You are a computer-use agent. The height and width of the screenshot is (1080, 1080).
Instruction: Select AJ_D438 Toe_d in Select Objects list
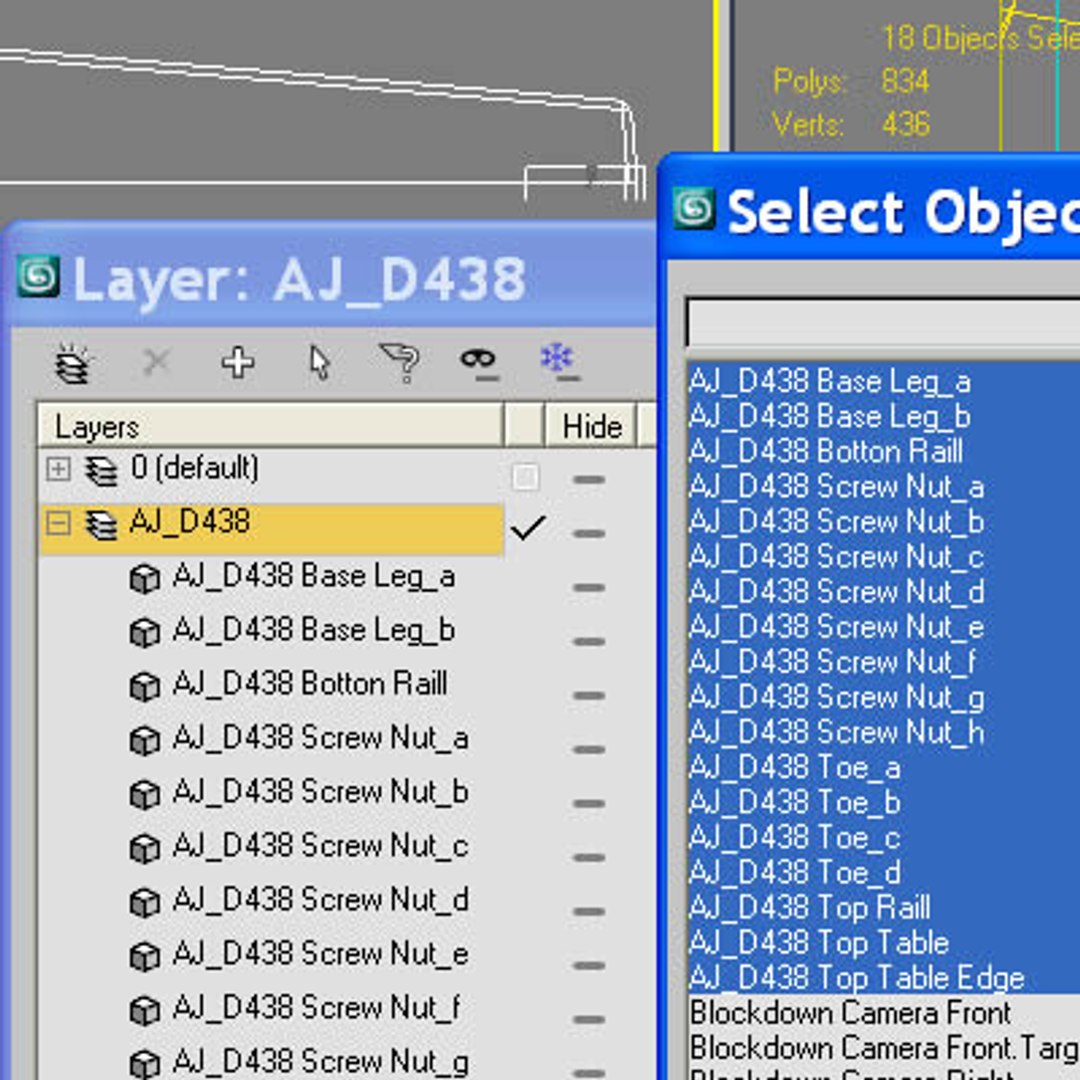pyautogui.click(x=795, y=872)
